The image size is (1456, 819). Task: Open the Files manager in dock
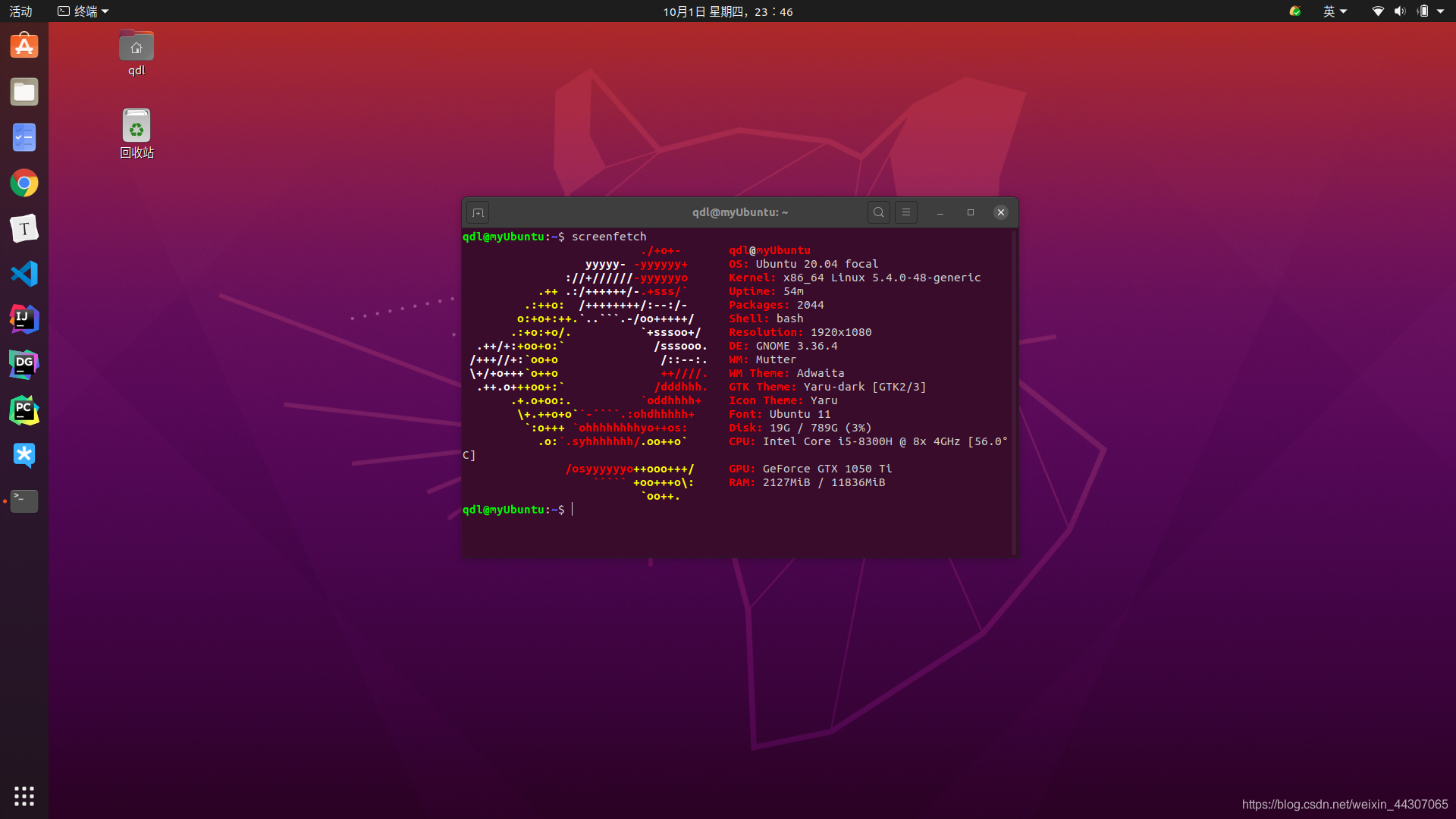click(x=24, y=92)
